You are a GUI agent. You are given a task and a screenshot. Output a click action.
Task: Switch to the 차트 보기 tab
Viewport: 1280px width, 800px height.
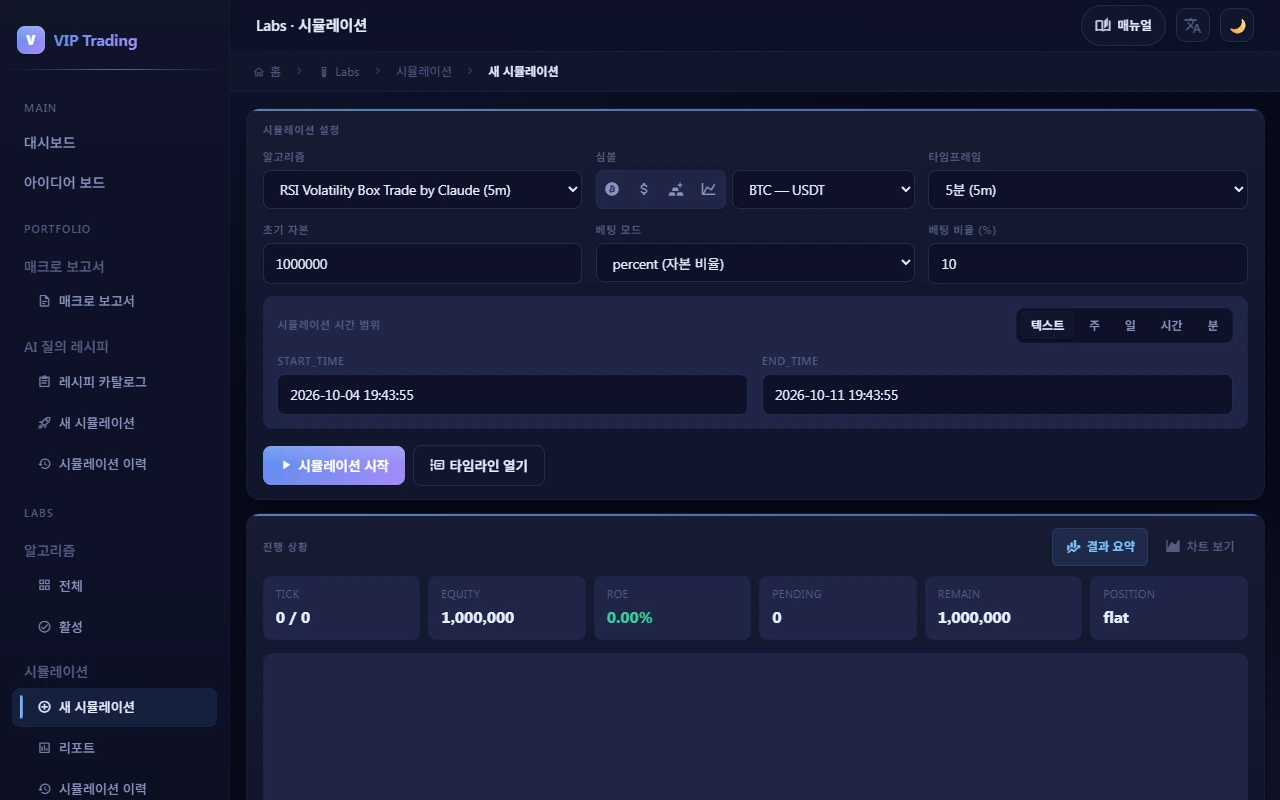tap(1200, 546)
